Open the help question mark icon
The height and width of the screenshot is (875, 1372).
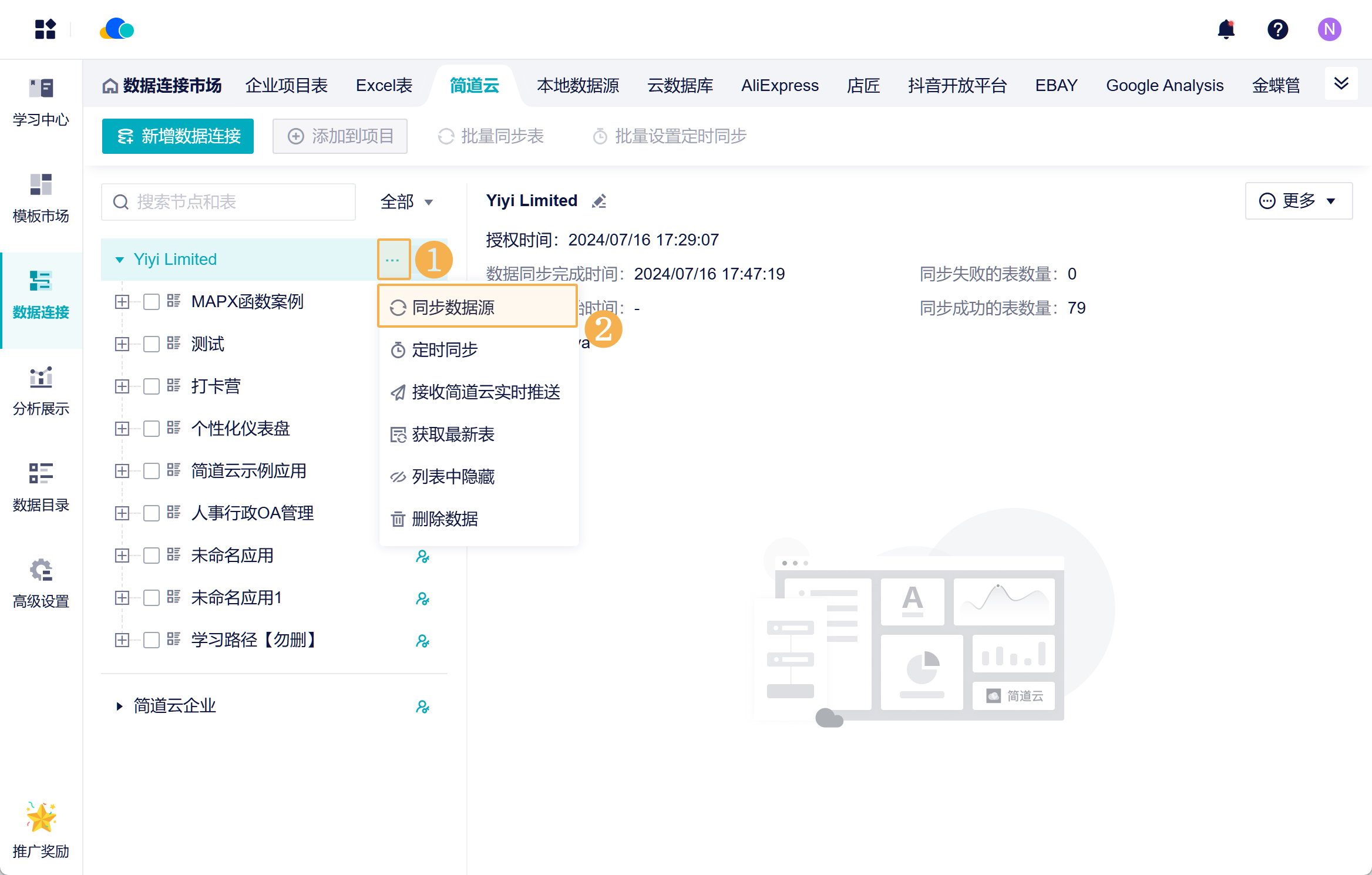pos(1277,29)
